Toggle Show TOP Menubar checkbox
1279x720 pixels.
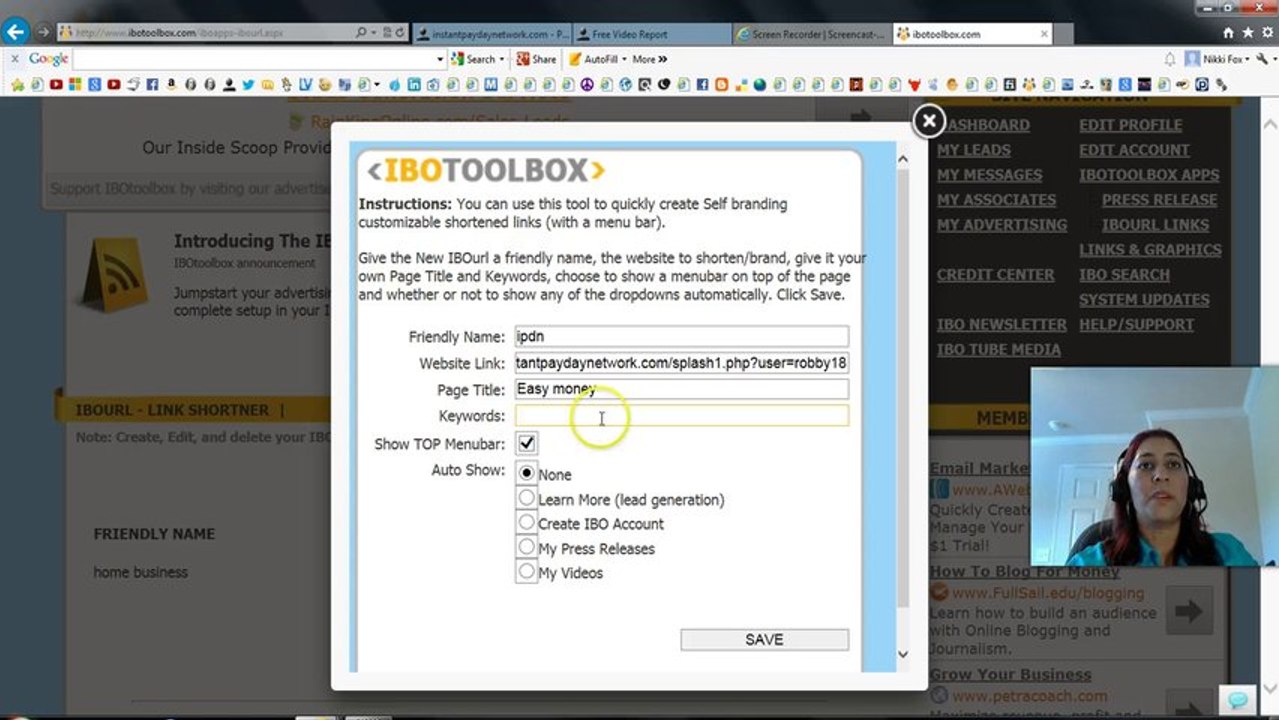(x=526, y=443)
